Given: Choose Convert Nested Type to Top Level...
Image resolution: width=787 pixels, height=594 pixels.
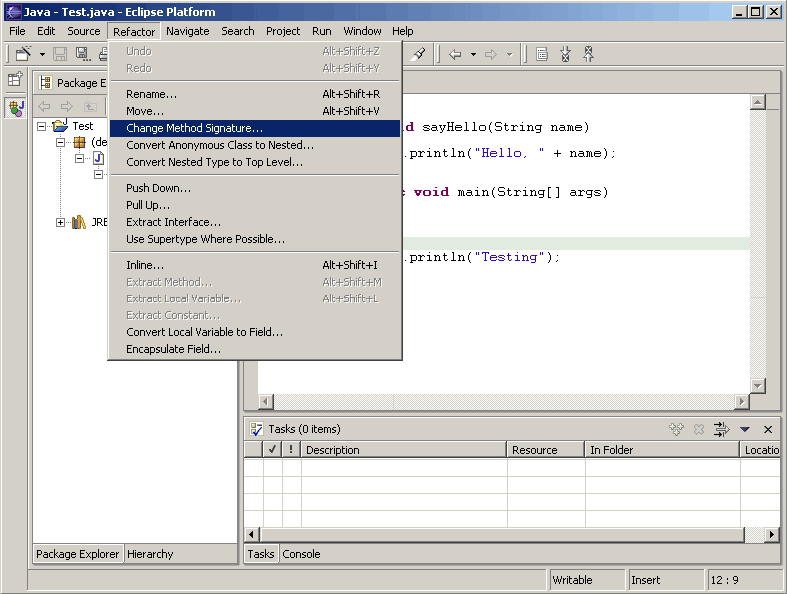Looking at the screenshot, I should pos(255,162).
